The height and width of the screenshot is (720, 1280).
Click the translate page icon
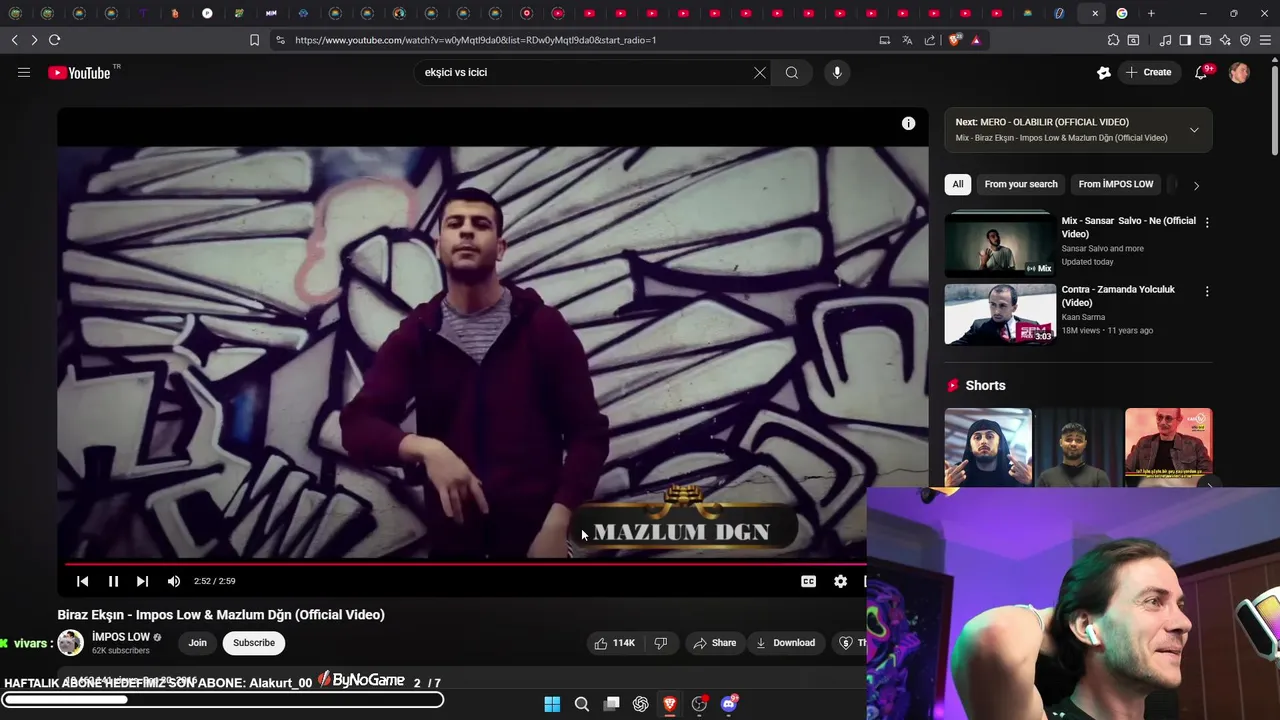pyautogui.click(x=907, y=40)
